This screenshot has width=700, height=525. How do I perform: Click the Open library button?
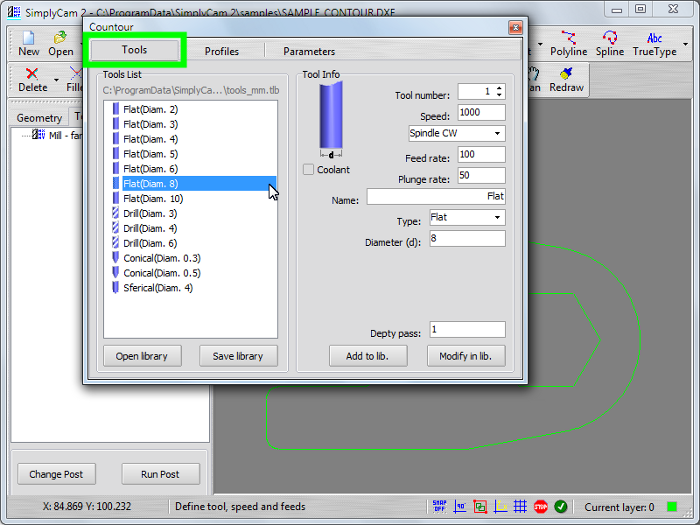click(x=141, y=356)
